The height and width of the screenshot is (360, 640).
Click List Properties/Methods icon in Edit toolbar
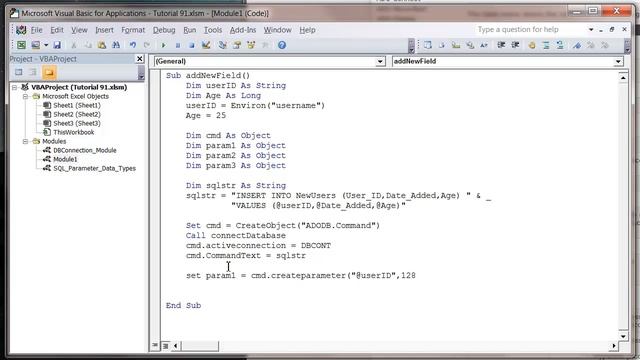[427, 45]
